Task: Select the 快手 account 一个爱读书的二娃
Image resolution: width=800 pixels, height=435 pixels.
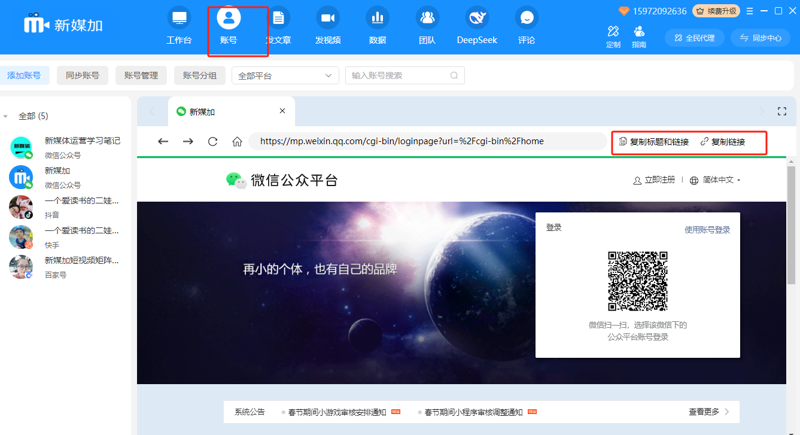Action: click(65, 237)
